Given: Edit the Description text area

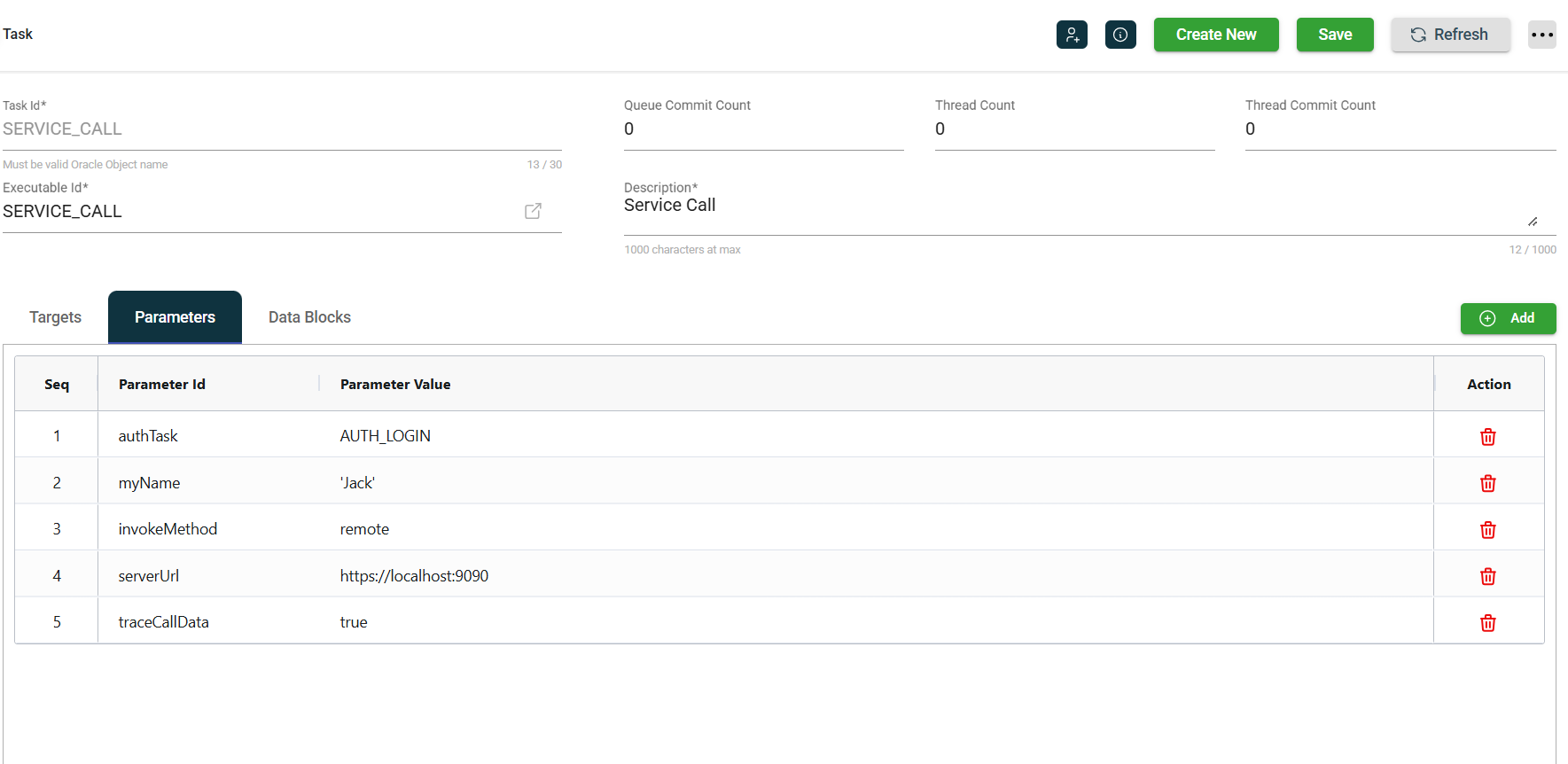Looking at the screenshot, I should [x=1064, y=207].
